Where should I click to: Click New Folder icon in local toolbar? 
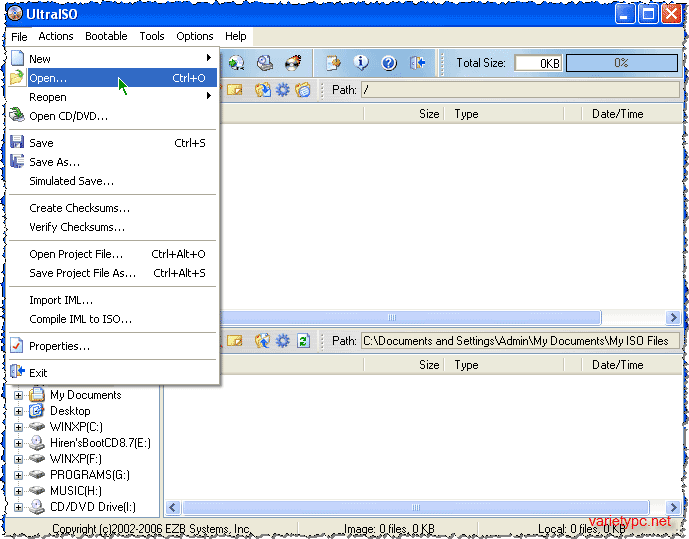click(x=235, y=341)
